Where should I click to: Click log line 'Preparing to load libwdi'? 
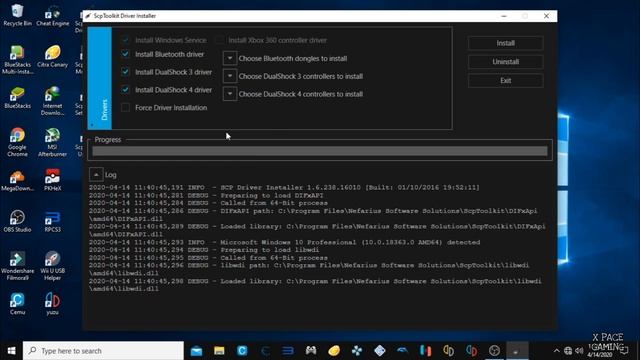coord(204,250)
